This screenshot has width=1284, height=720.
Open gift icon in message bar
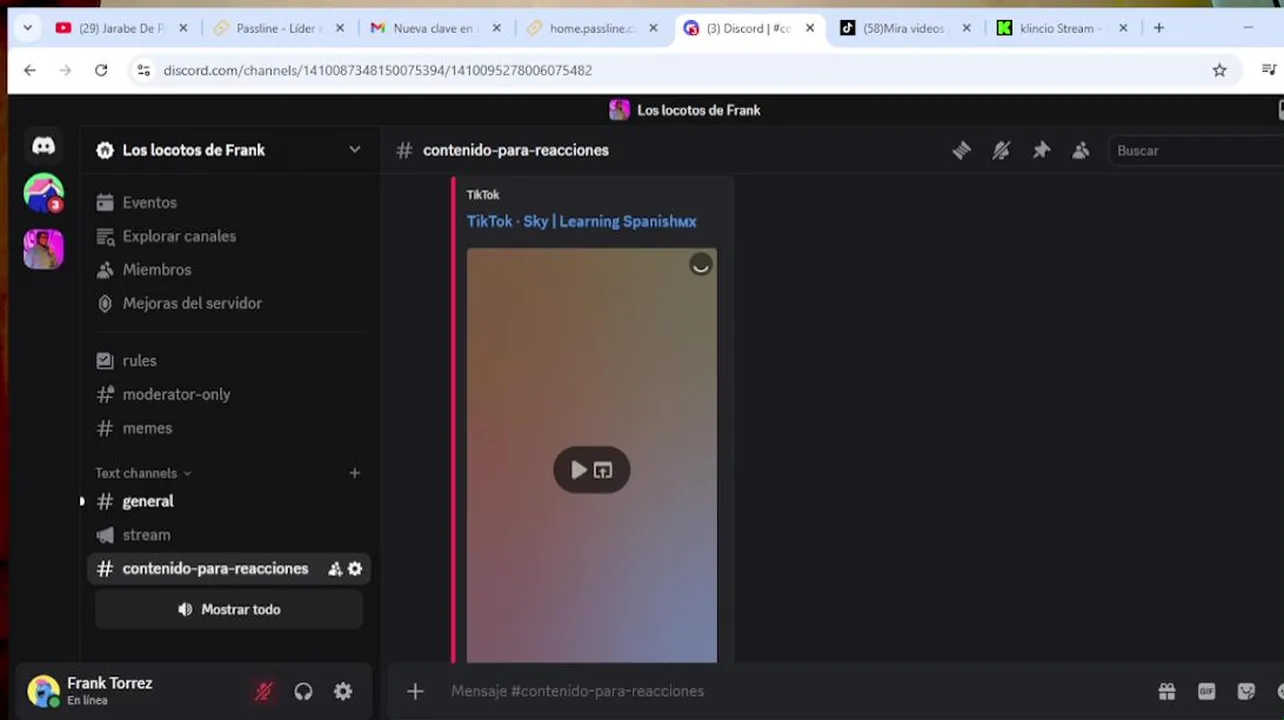click(1167, 691)
